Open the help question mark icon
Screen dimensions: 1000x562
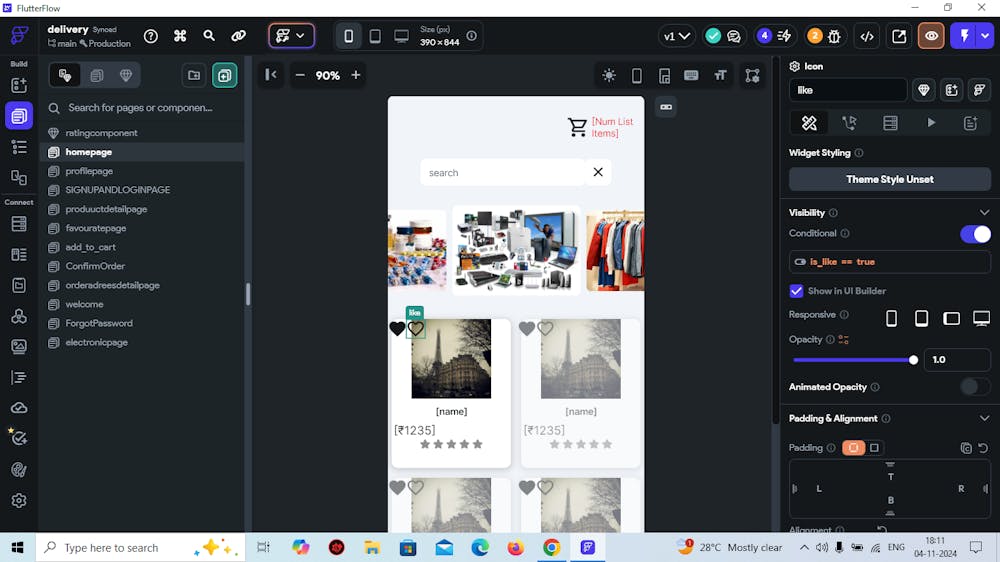pos(151,36)
